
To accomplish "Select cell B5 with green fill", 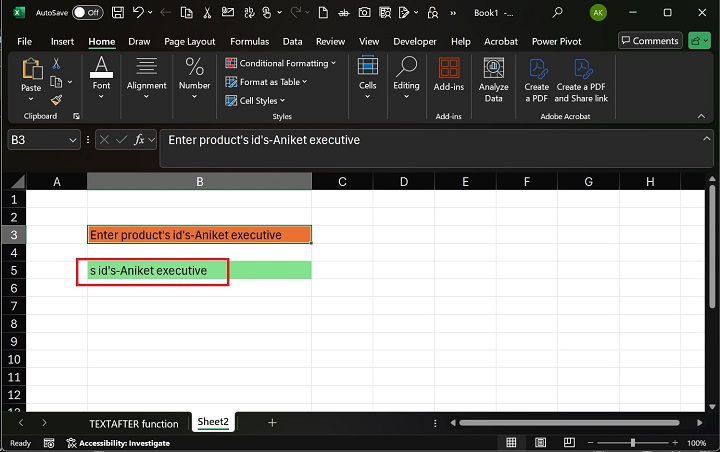I will coord(199,270).
